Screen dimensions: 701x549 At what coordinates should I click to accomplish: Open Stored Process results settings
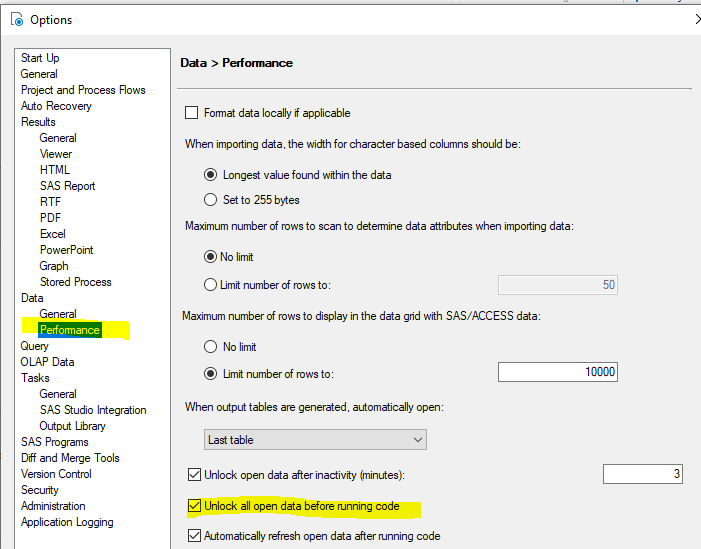76,282
